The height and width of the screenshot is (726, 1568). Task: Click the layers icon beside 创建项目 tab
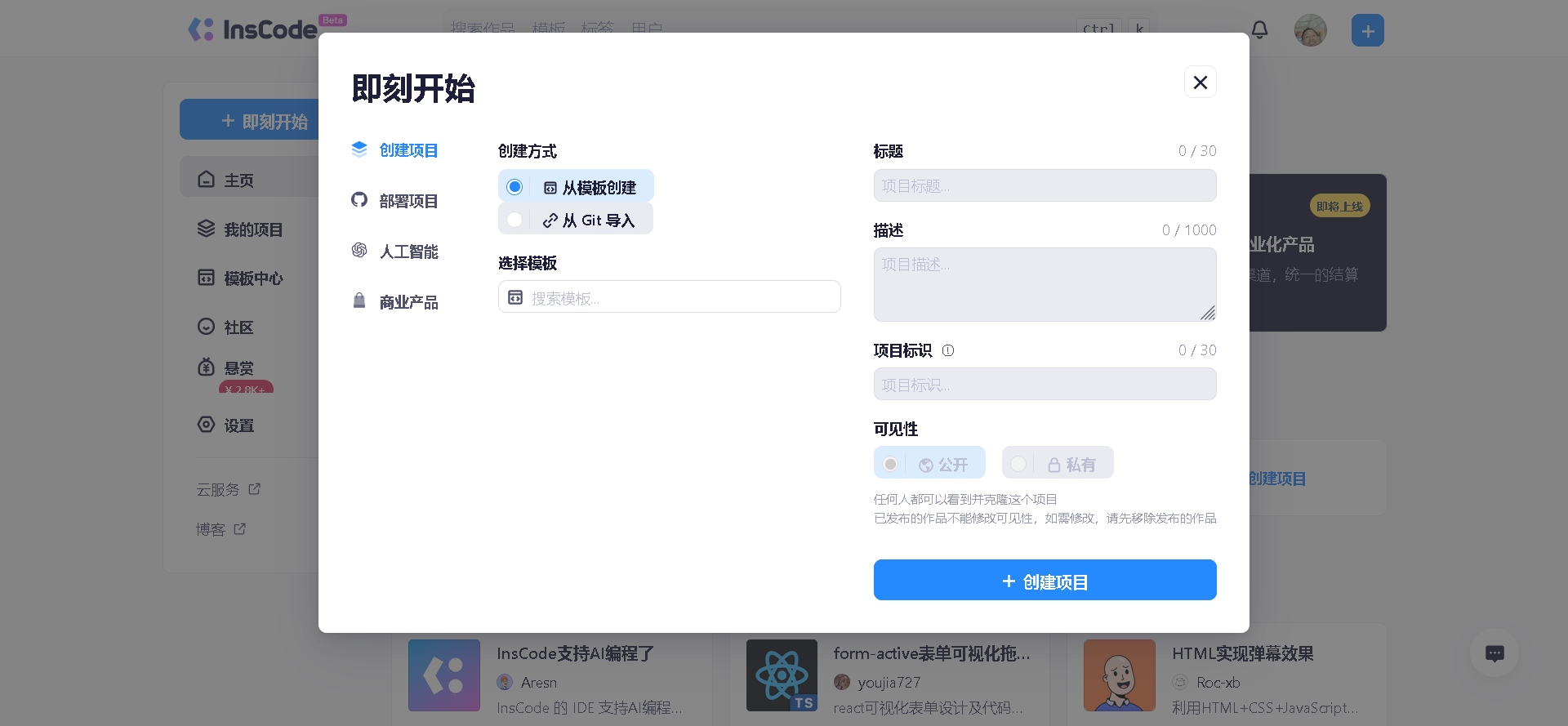(359, 149)
